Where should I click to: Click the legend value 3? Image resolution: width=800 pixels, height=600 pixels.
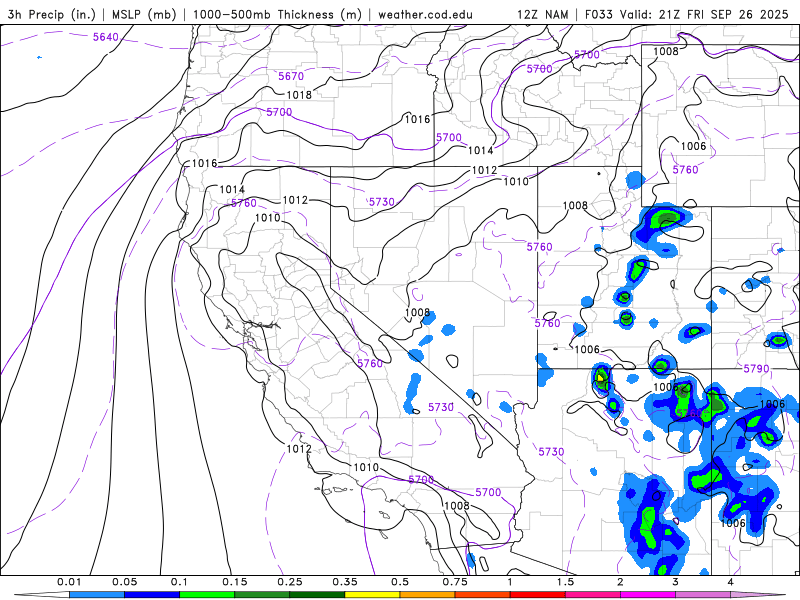coord(675,582)
